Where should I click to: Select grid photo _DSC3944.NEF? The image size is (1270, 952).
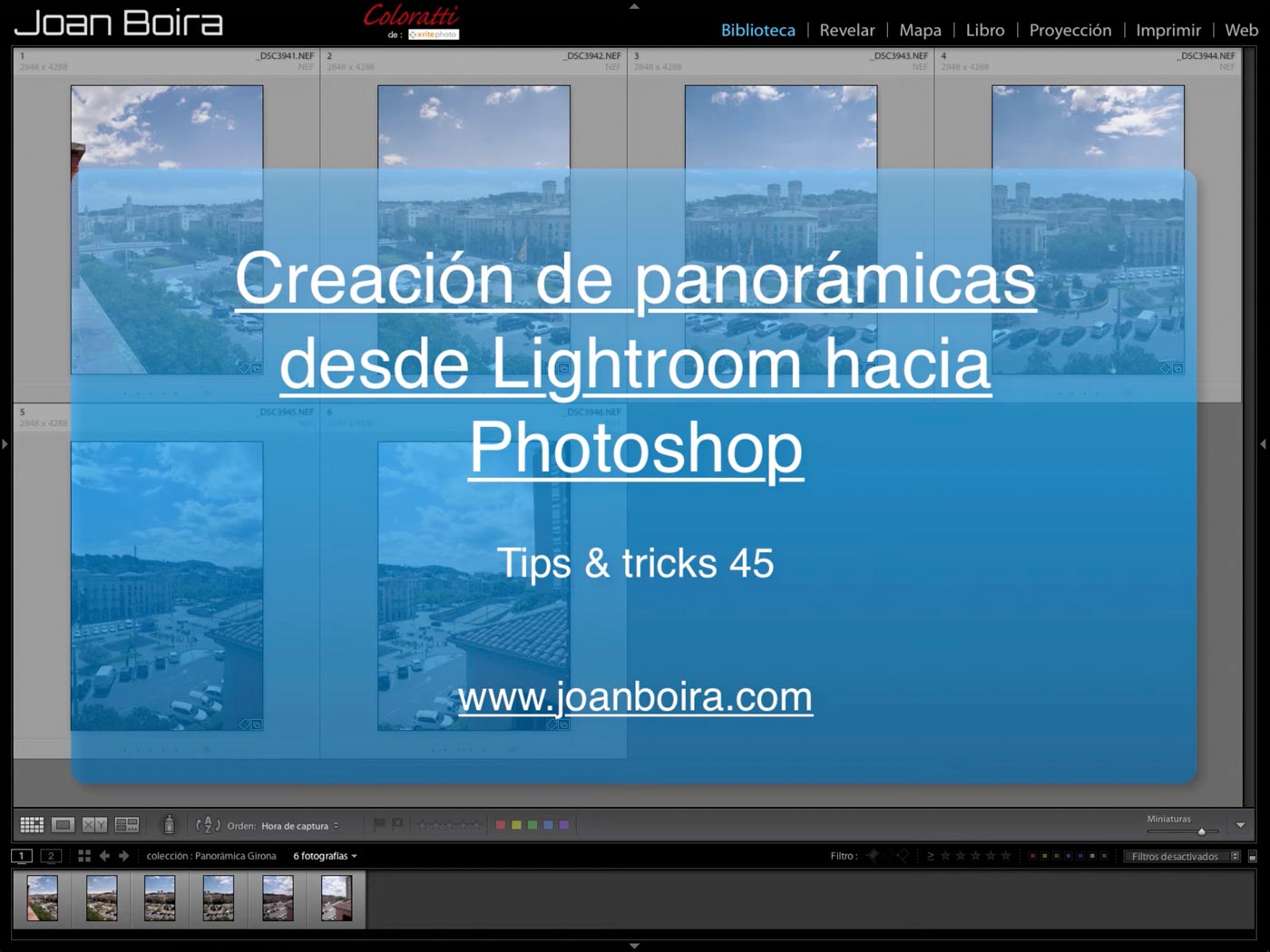point(1088,229)
